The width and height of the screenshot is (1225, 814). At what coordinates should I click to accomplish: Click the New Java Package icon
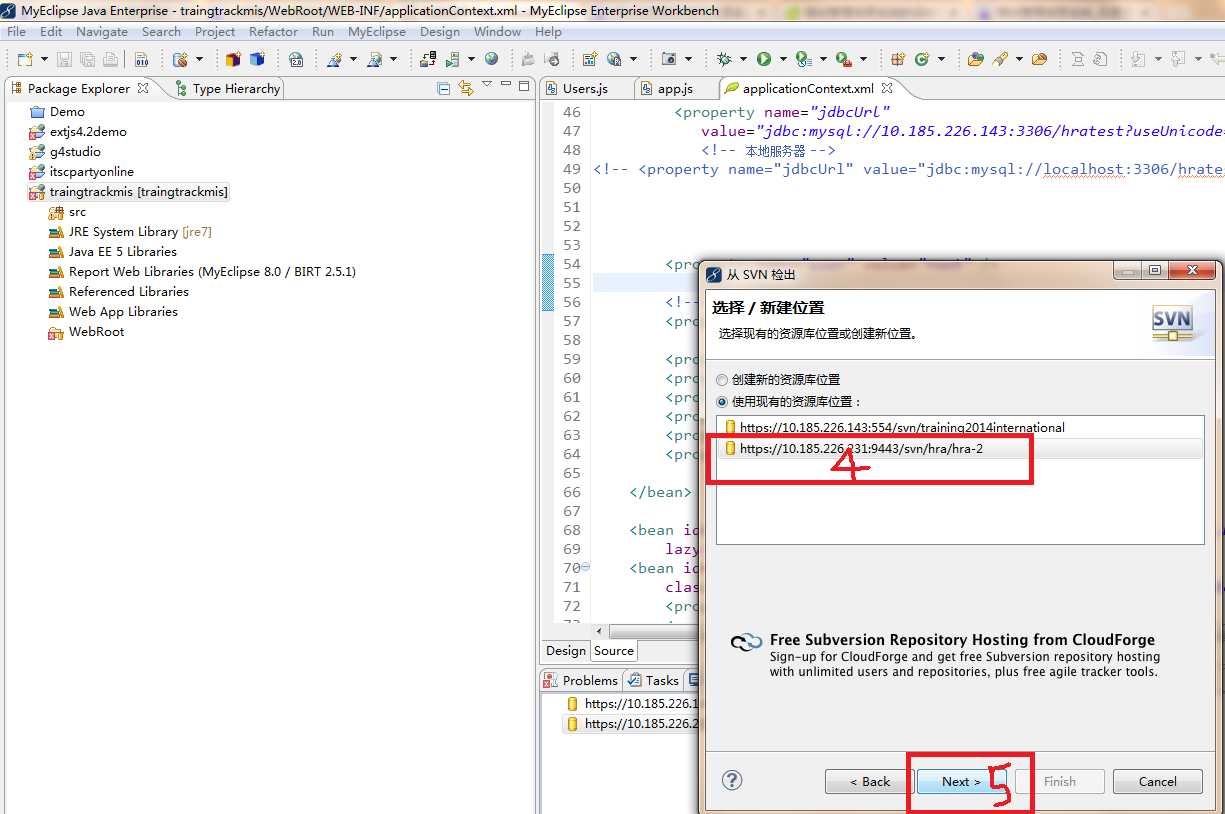pos(897,59)
